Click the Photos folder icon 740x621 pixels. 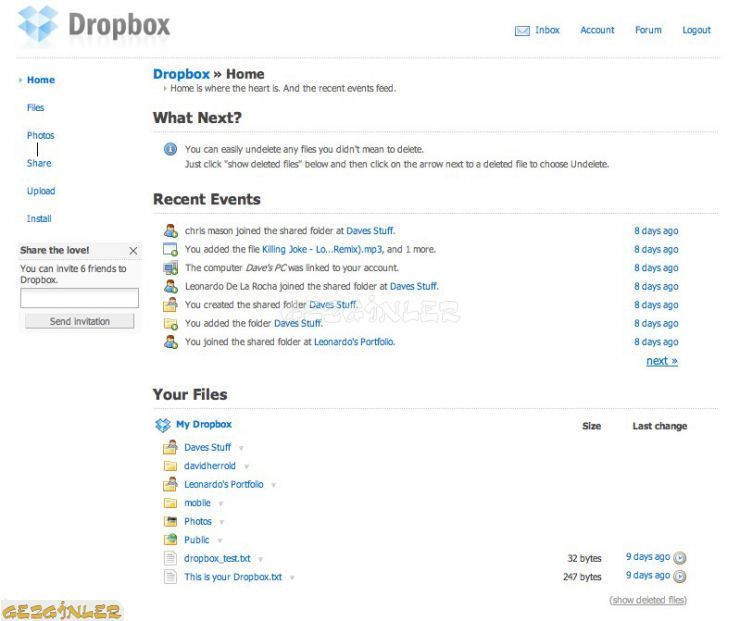pos(170,522)
